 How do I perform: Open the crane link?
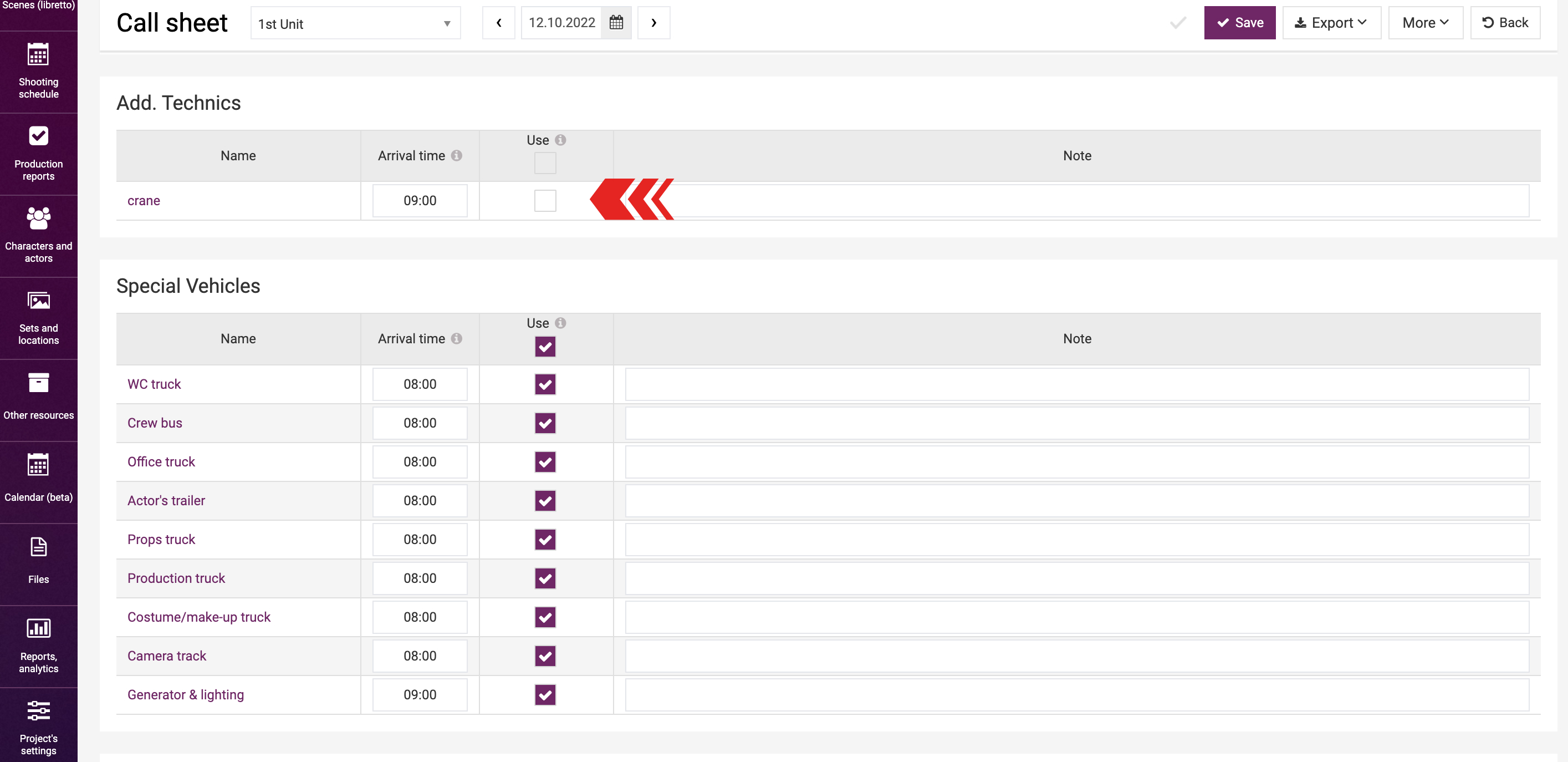(144, 201)
